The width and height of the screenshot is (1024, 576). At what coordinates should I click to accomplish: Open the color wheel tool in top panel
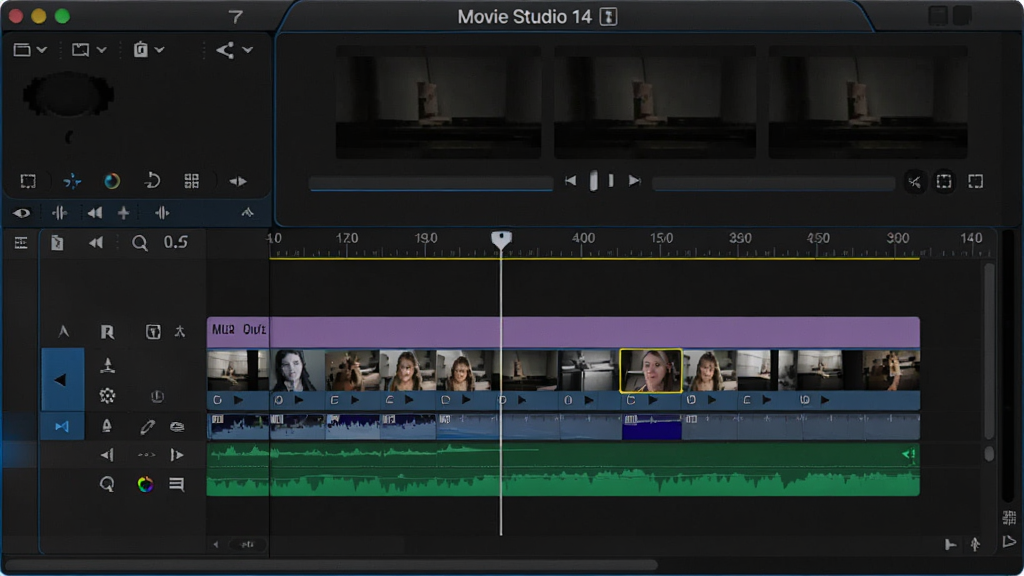(x=112, y=181)
